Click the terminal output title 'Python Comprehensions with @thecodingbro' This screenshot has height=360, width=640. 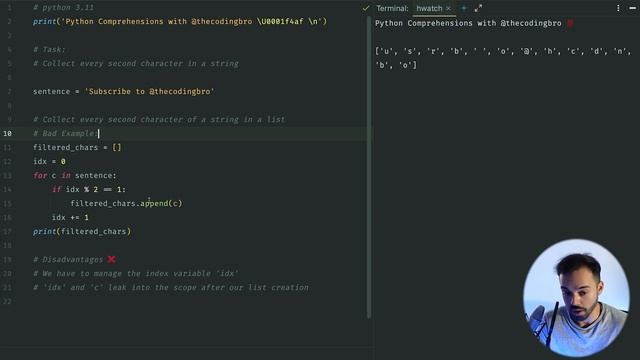(468, 23)
